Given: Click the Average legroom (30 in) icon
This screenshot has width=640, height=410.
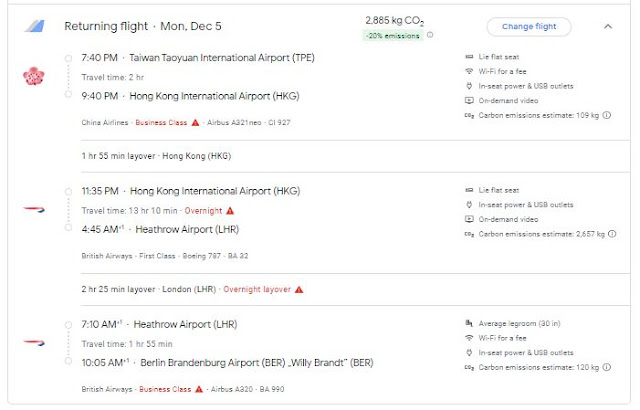Looking at the screenshot, I should click(469, 324).
